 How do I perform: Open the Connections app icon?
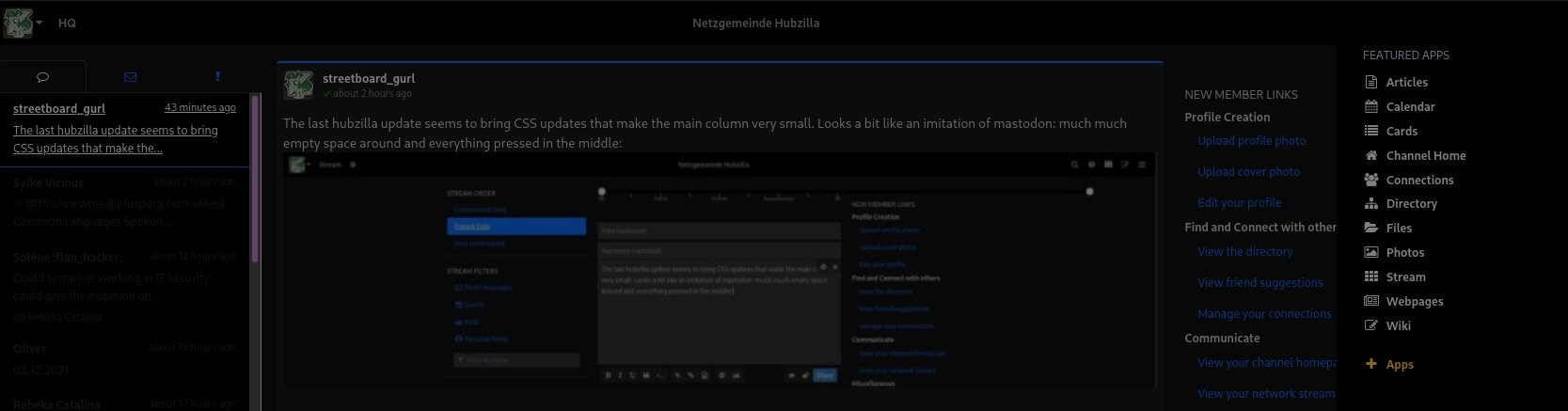[1370, 181]
